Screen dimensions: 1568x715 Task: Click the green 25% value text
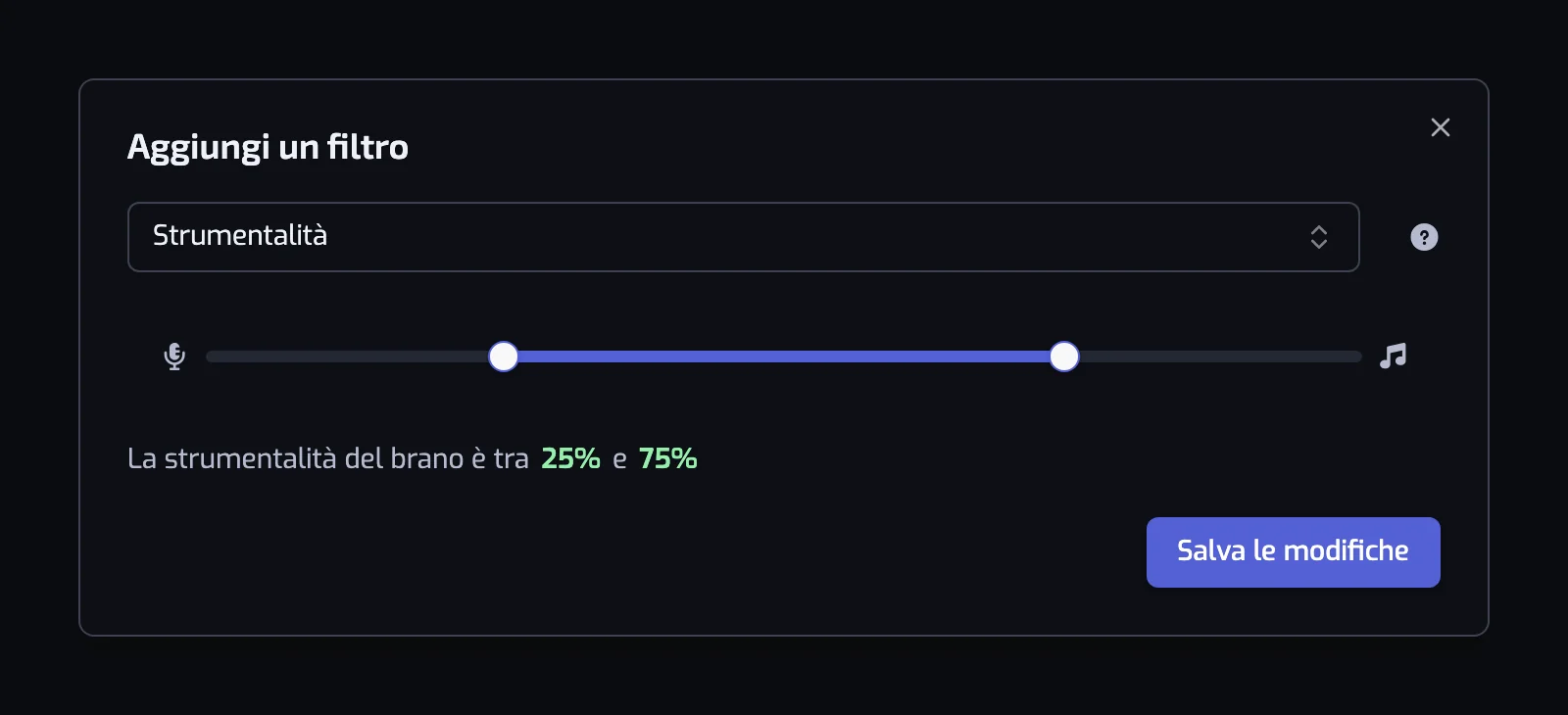[570, 458]
